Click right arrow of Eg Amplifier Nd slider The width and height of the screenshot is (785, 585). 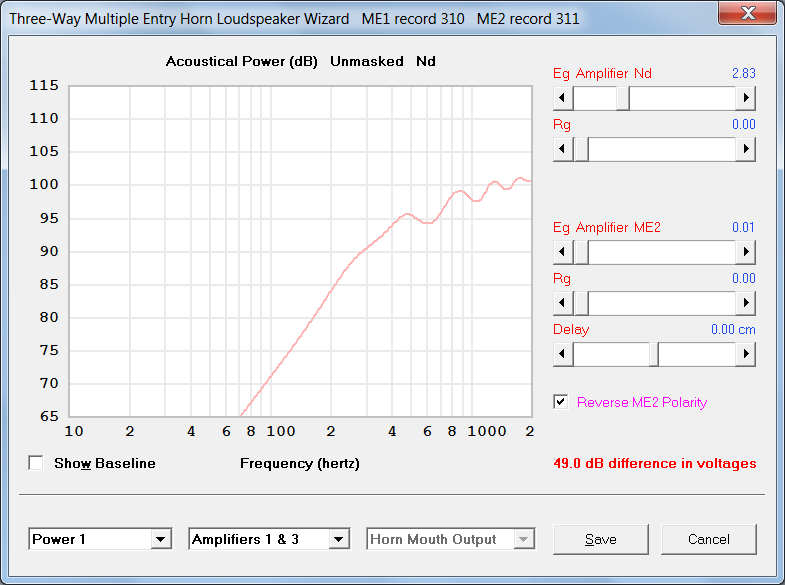[745, 98]
